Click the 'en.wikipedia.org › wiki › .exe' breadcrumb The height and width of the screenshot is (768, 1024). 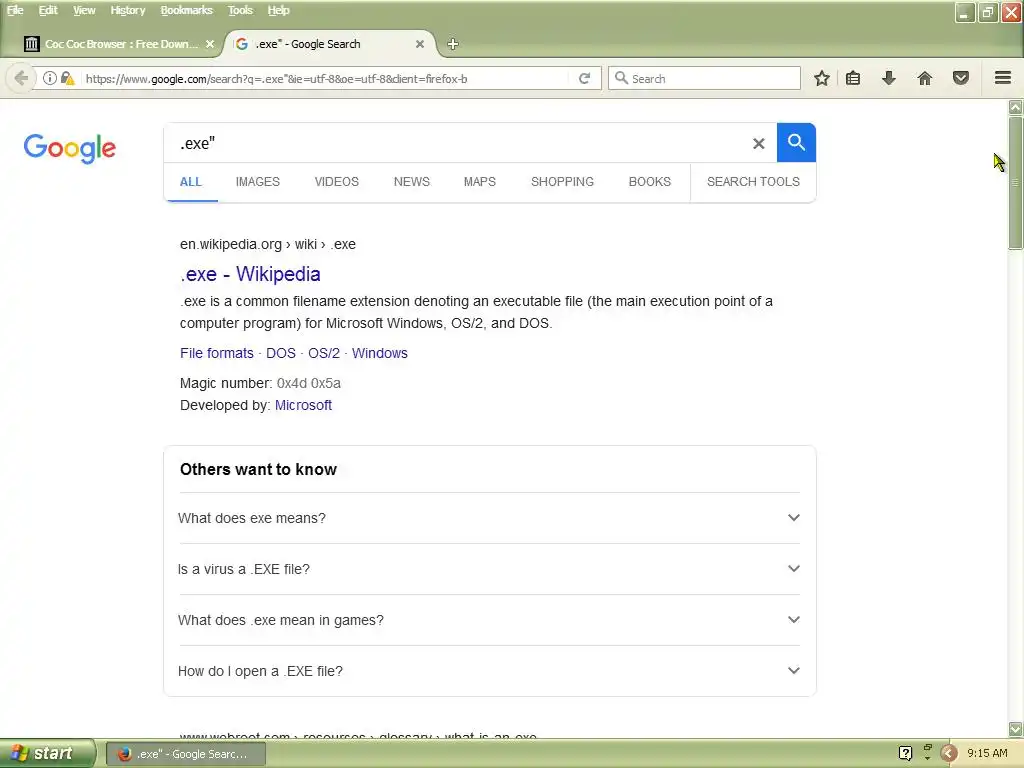(x=268, y=244)
